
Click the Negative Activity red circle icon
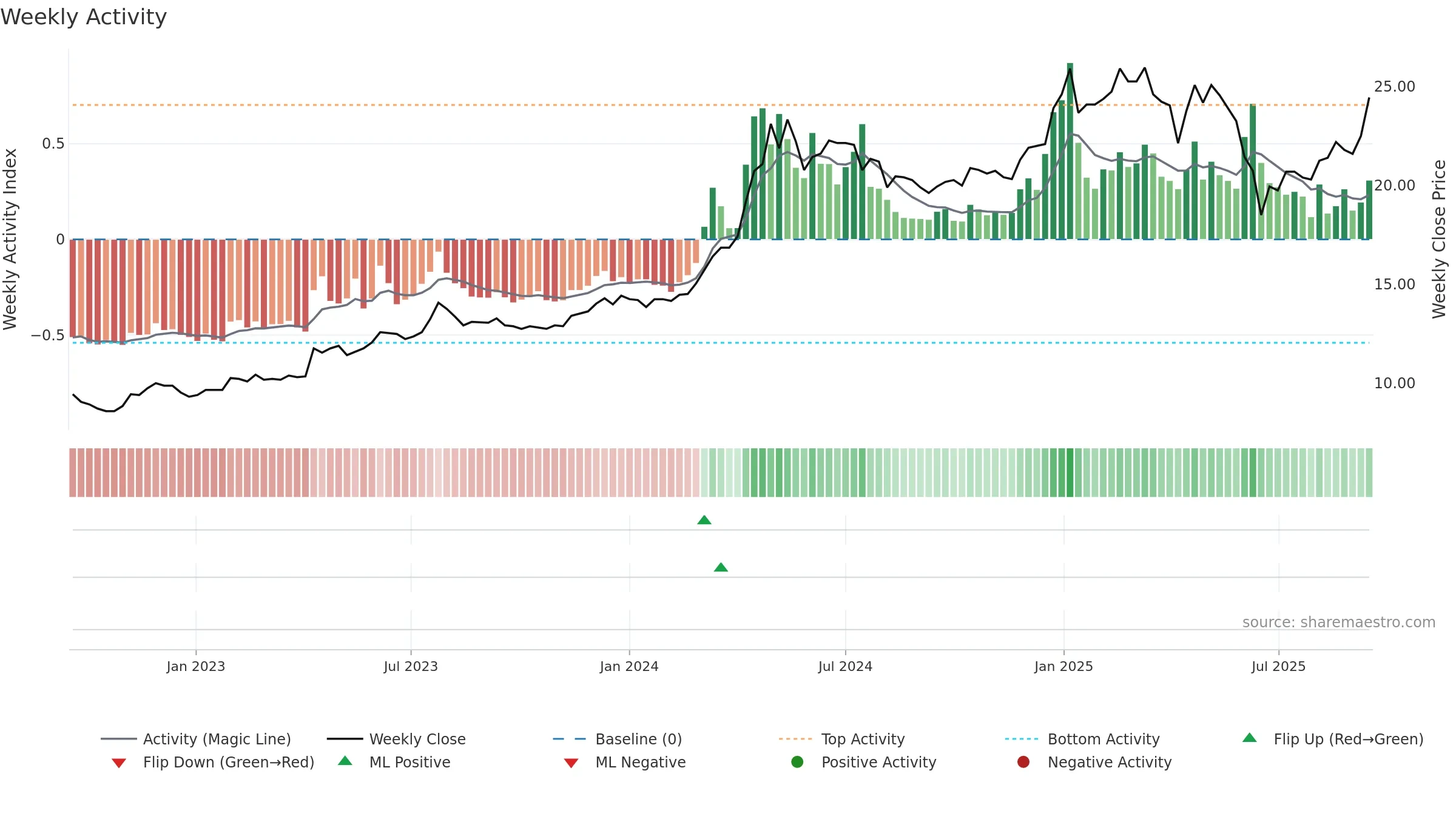(1023, 762)
